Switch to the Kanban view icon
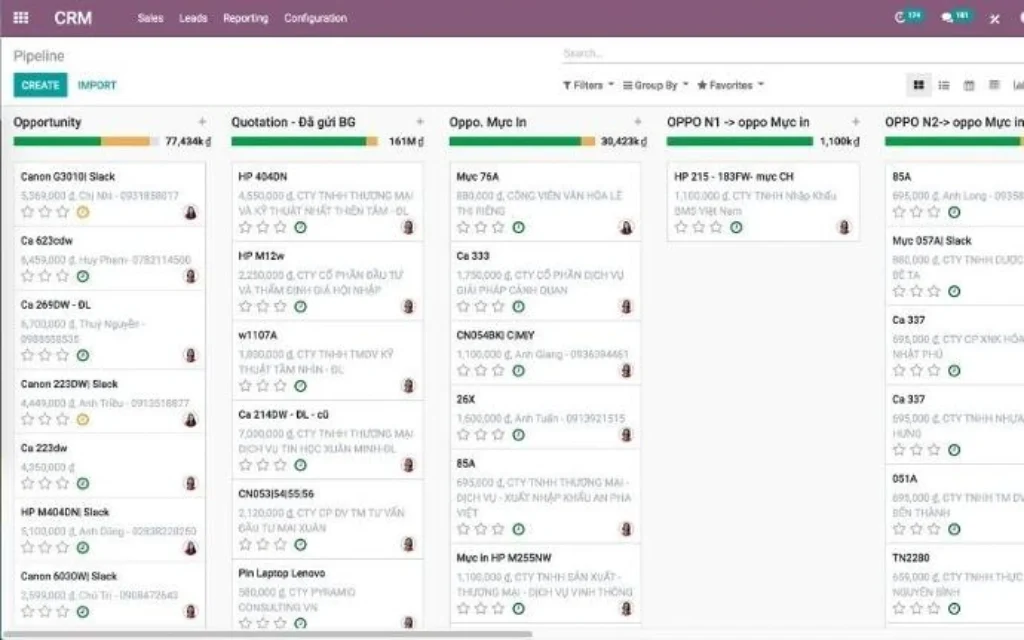 [918, 85]
